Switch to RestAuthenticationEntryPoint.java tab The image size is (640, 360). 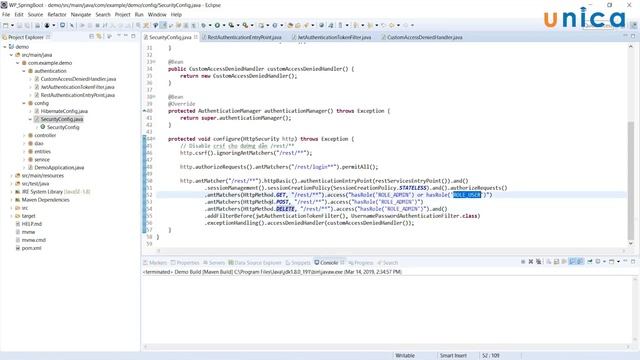[x=241, y=37]
